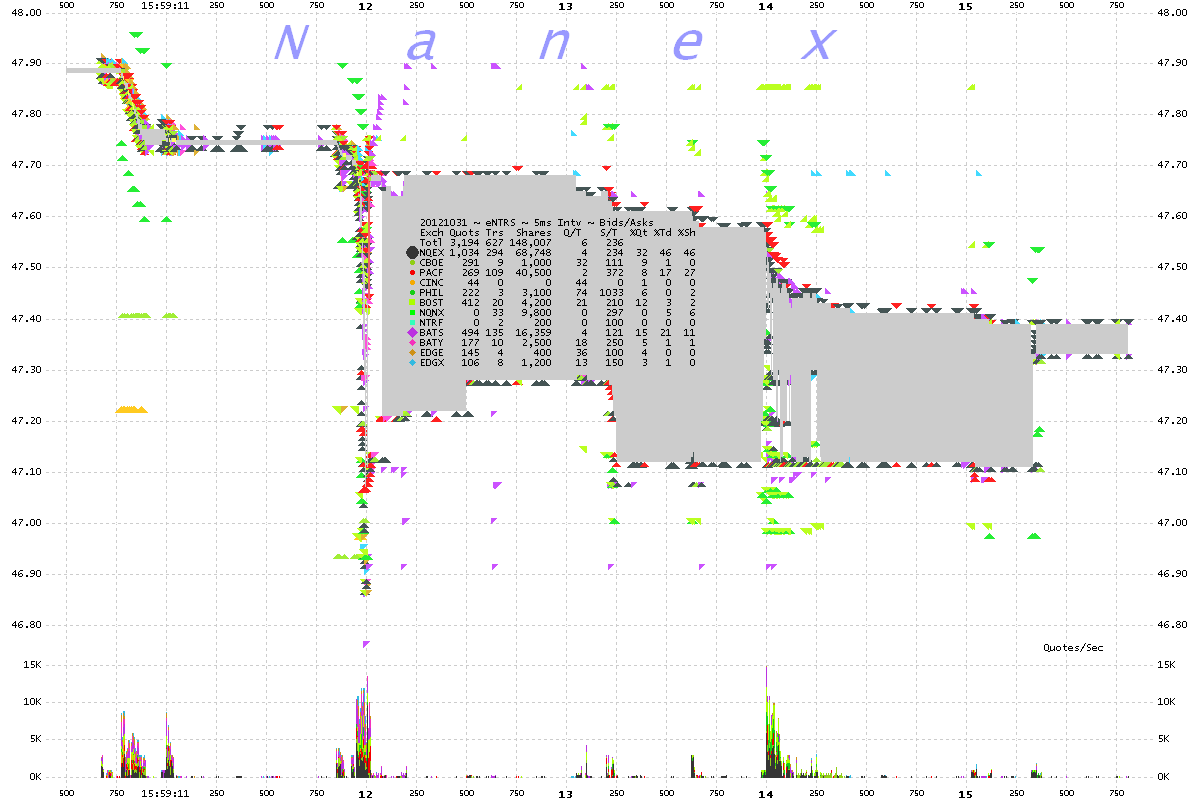The image size is (1200, 800).
Task: Click the 'PHIL' exchange label
Action: pos(431,292)
